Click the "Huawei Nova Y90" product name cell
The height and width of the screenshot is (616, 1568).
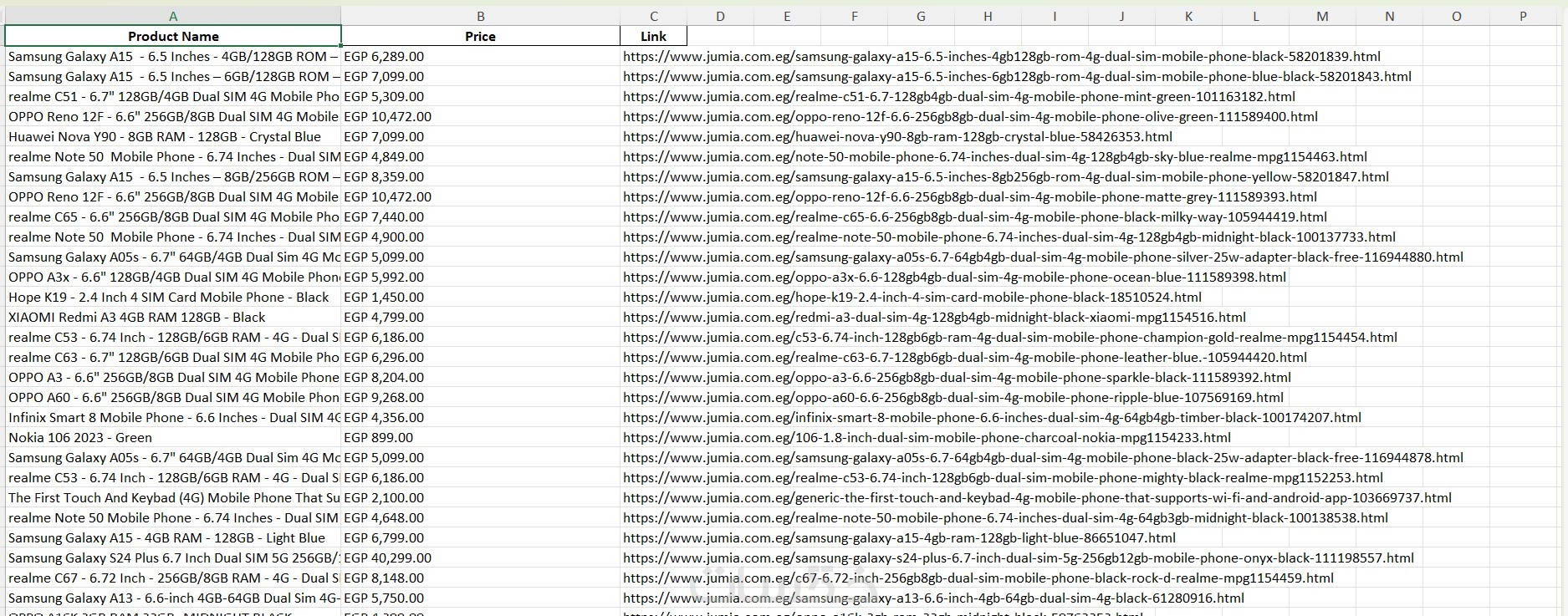click(x=173, y=136)
